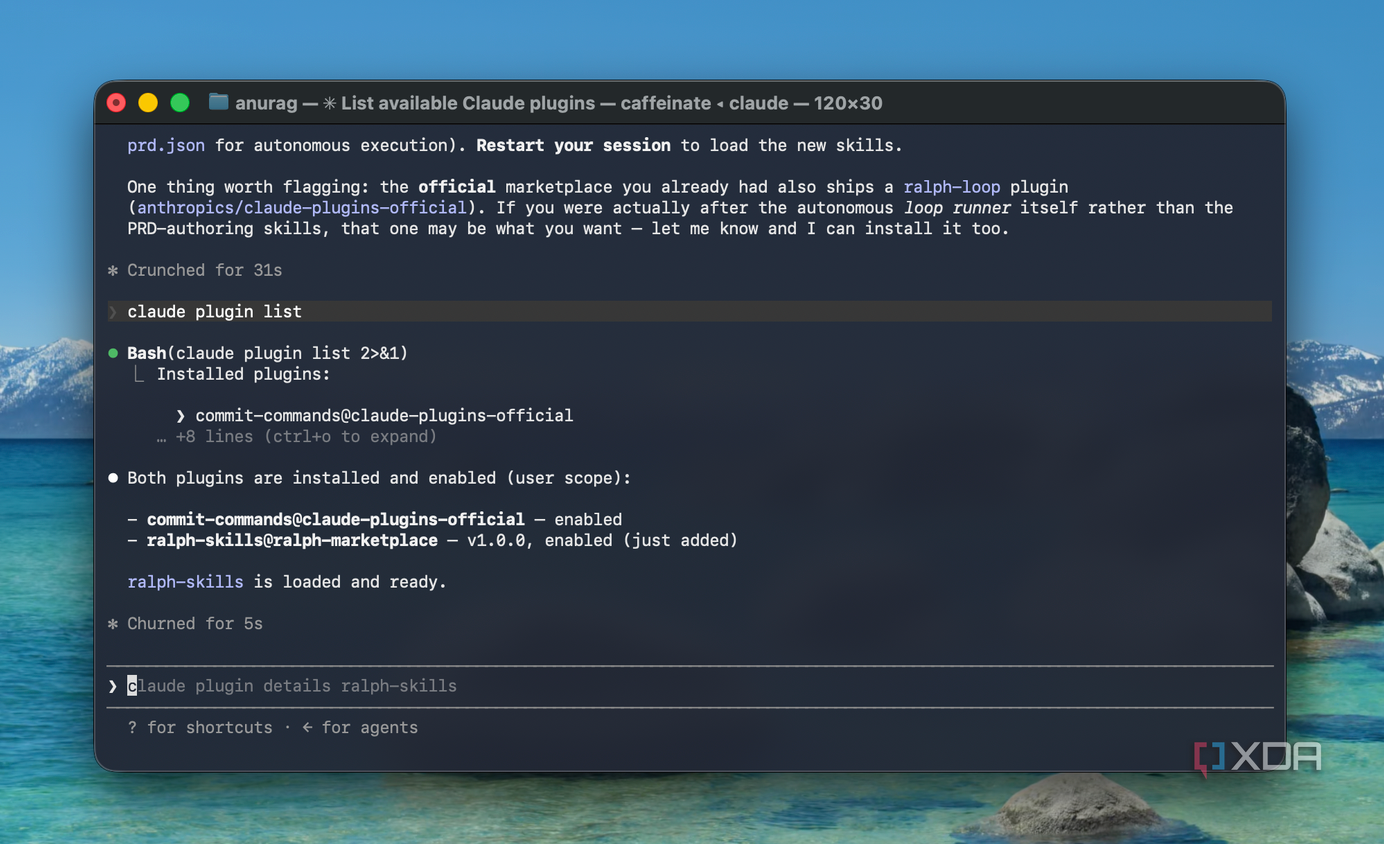Click the bold 'ralph-skills@ralph-marketplace' entry

click(292, 541)
